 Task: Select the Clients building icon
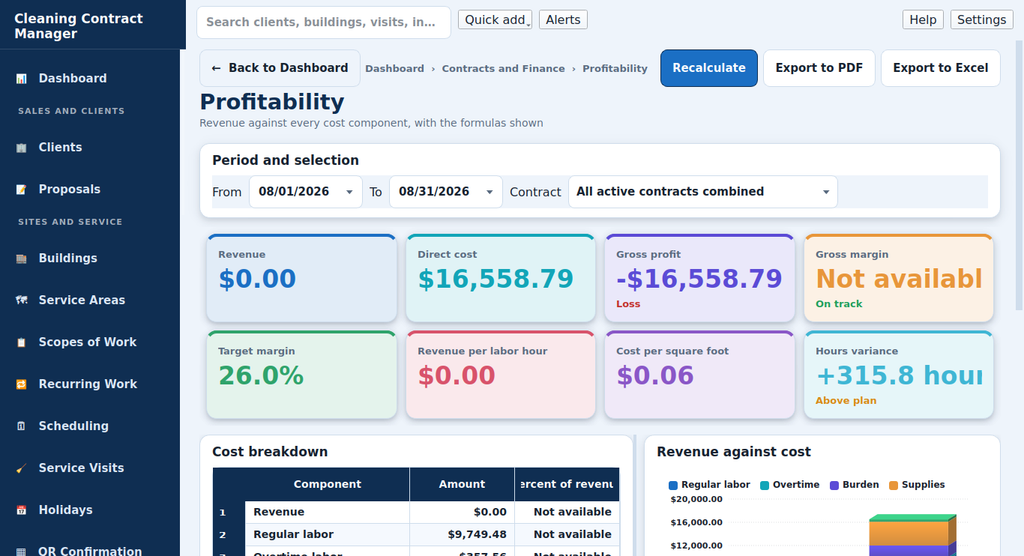pyautogui.click(x=22, y=148)
